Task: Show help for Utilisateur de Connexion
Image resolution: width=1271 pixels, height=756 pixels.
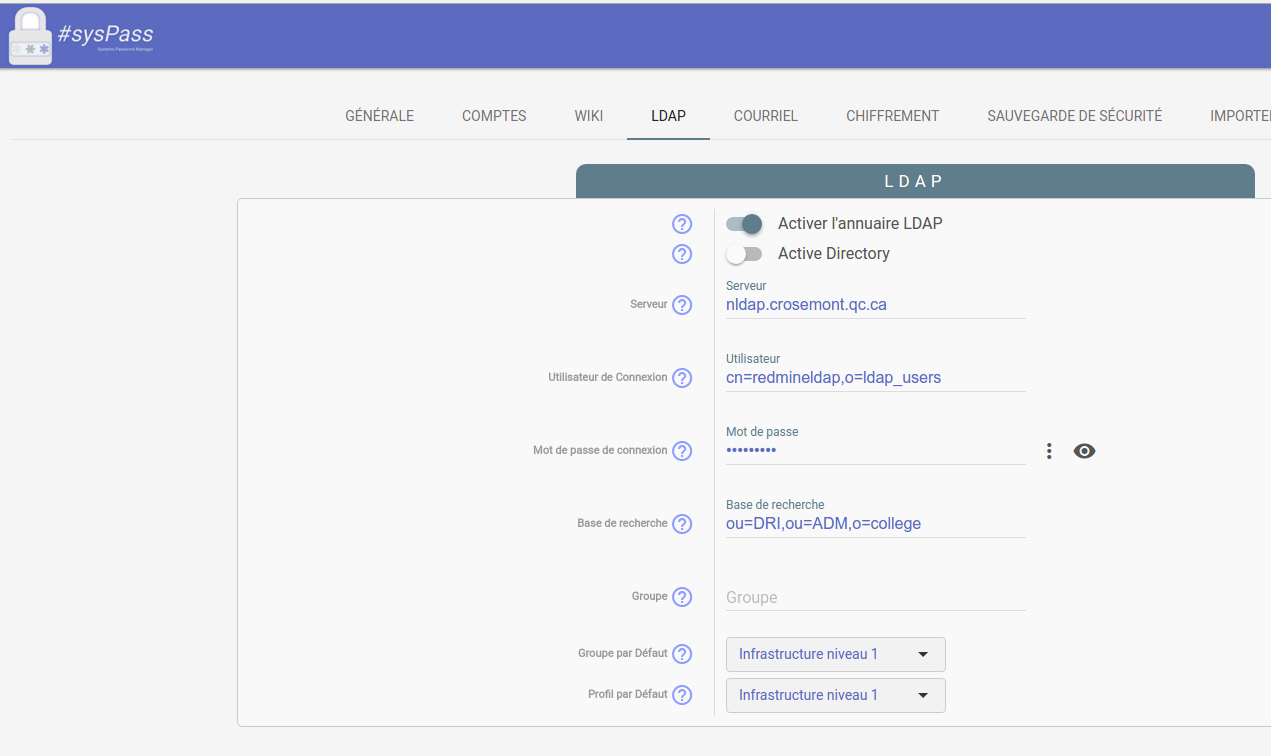Action: pos(682,378)
